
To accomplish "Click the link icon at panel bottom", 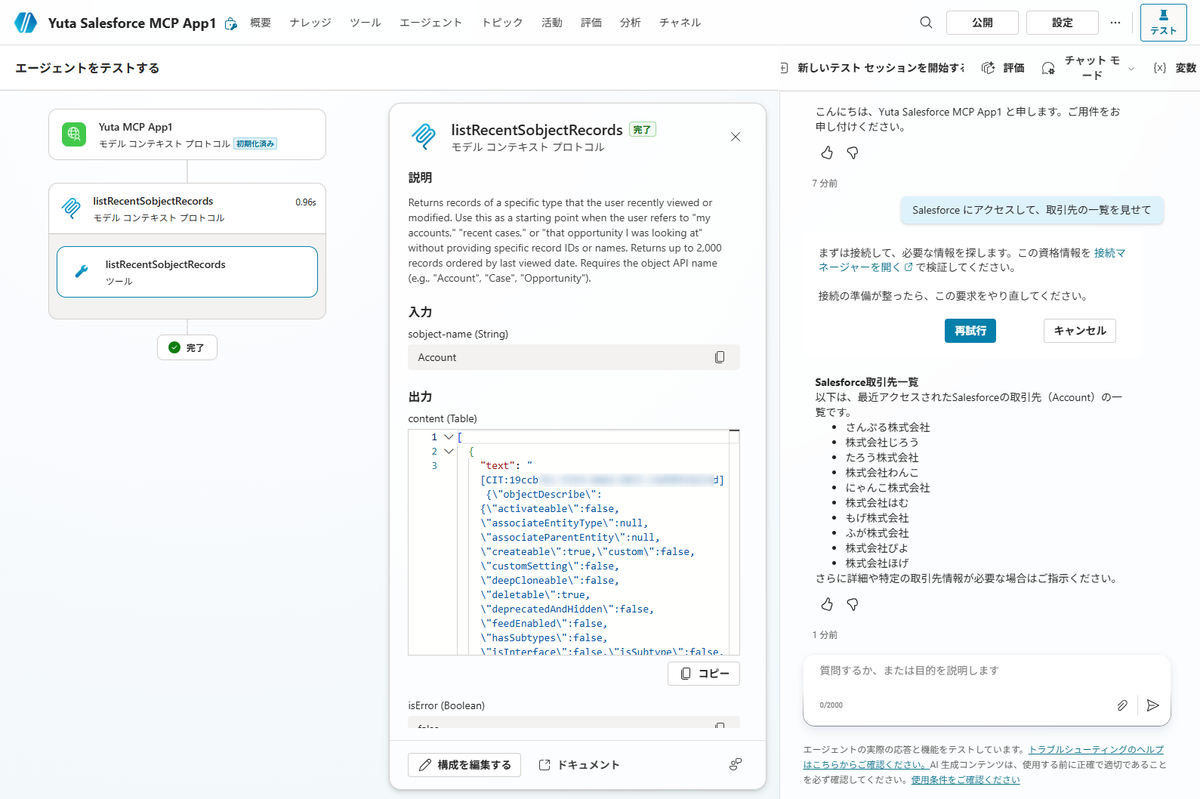I will tap(735, 764).
